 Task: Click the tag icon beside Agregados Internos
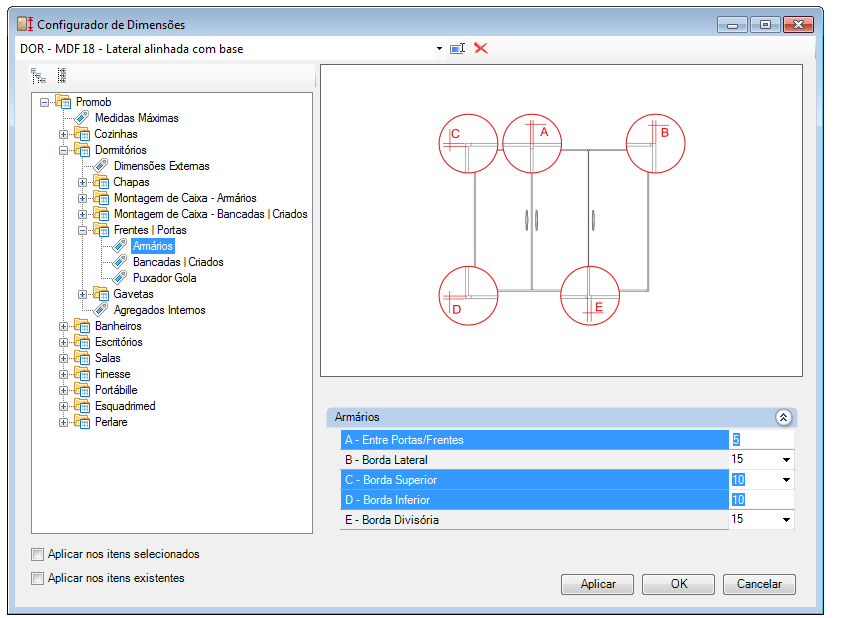[101, 310]
